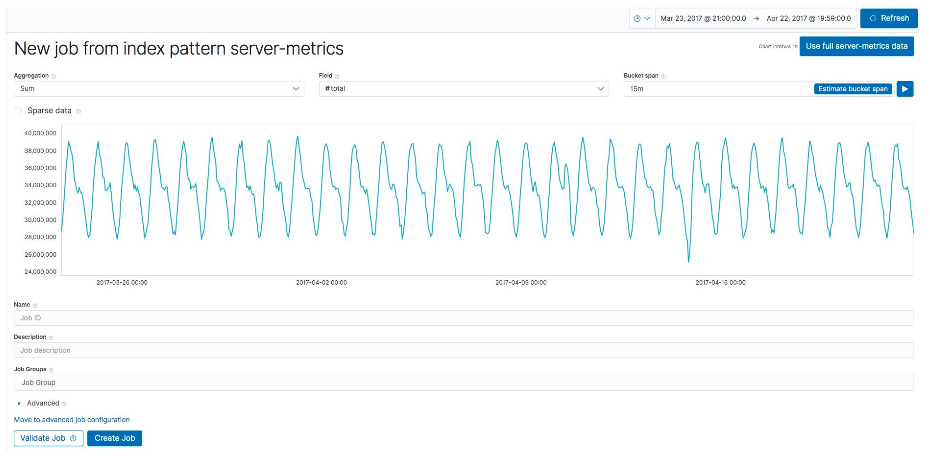Click the Bucket span help info icon
This screenshot has width=930, height=460.
(663, 76)
